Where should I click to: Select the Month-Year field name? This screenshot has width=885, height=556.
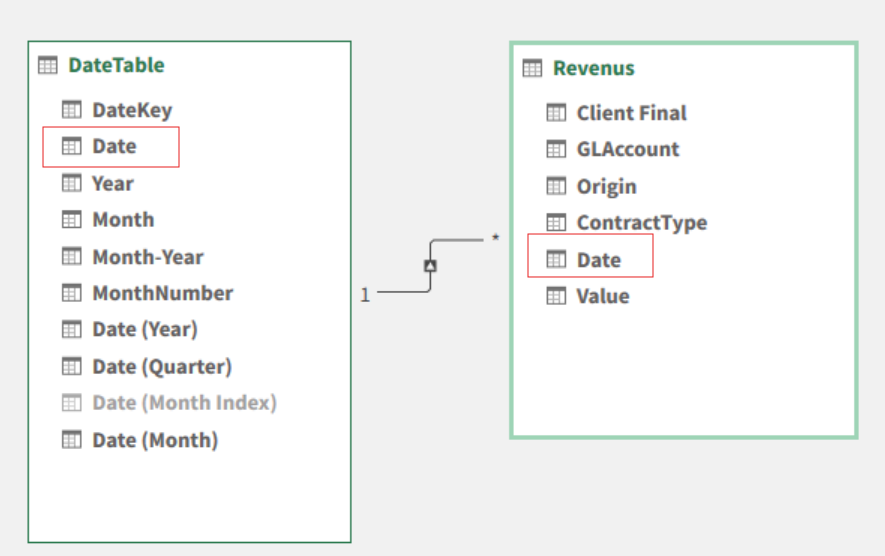(148, 257)
